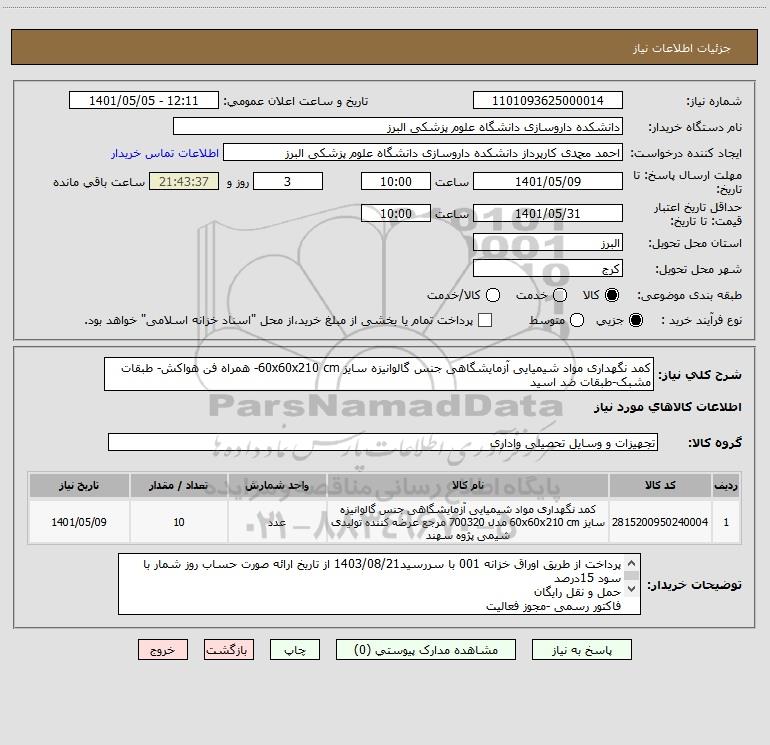The image size is (770, 745).
Task: Click the quantity cell showing 10
Action: [179, 522]
